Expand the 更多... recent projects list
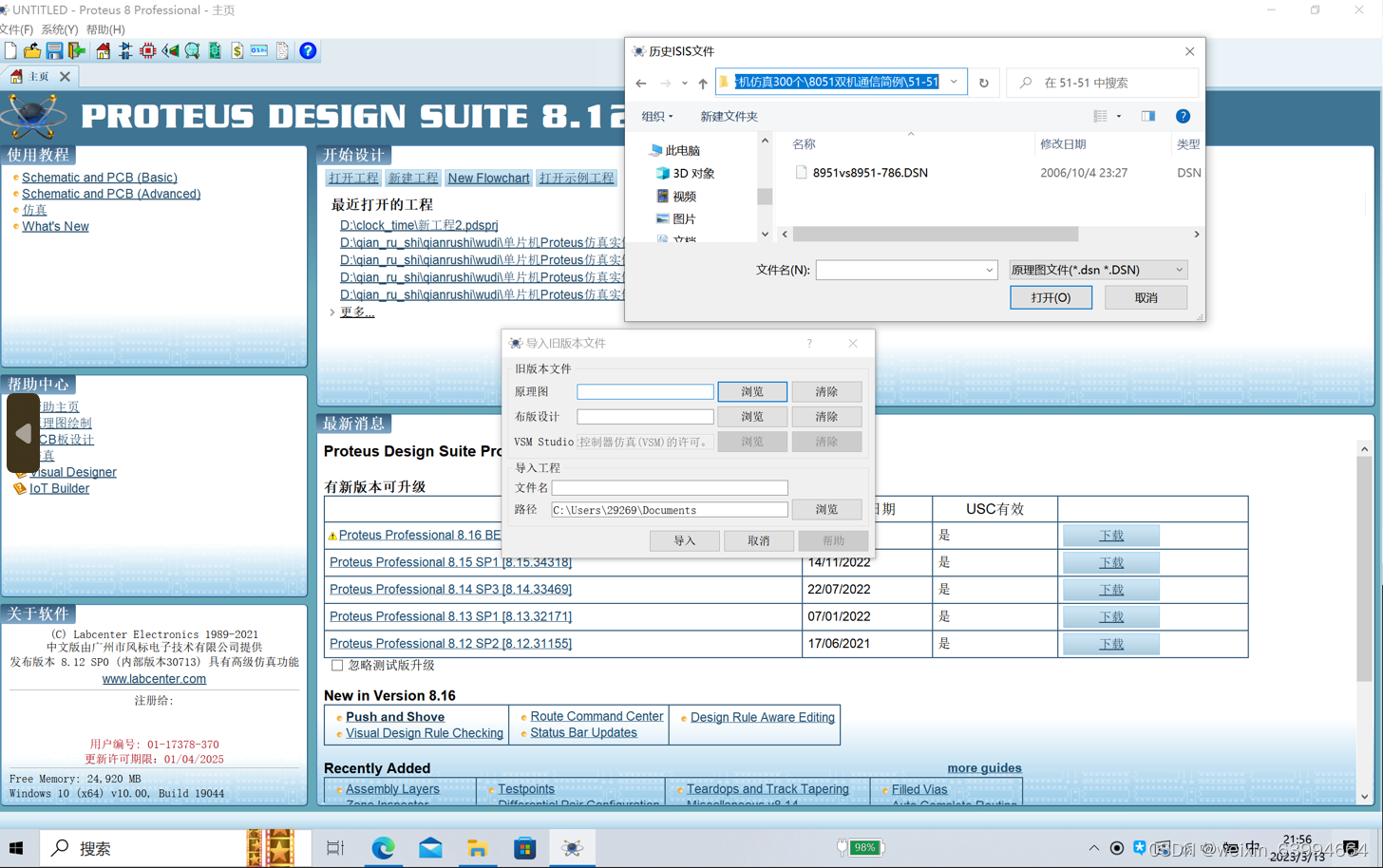This screenshot has width=1383, height=868. [356, 311]
